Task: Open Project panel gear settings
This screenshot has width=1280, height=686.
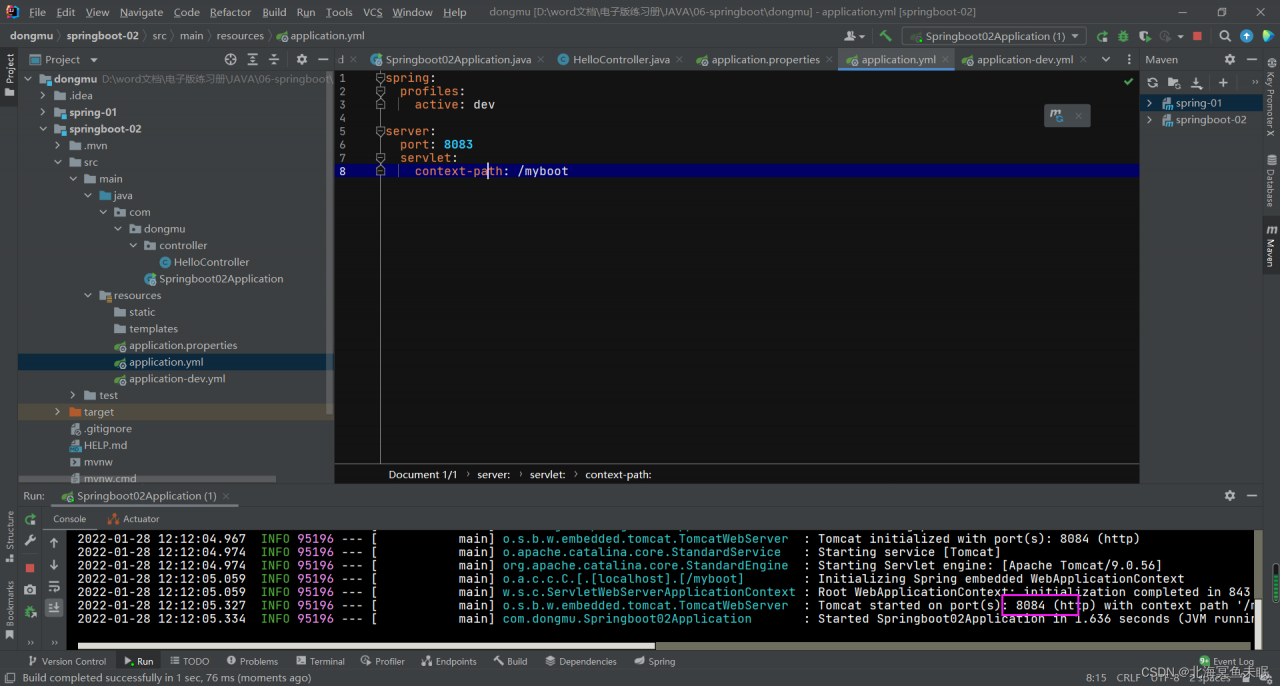Action: point(302,60)
